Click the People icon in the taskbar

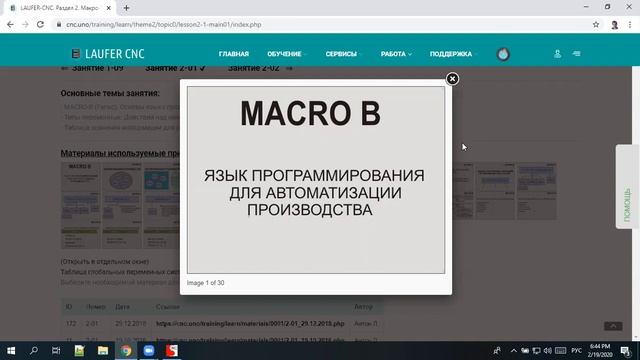[497, 351]
